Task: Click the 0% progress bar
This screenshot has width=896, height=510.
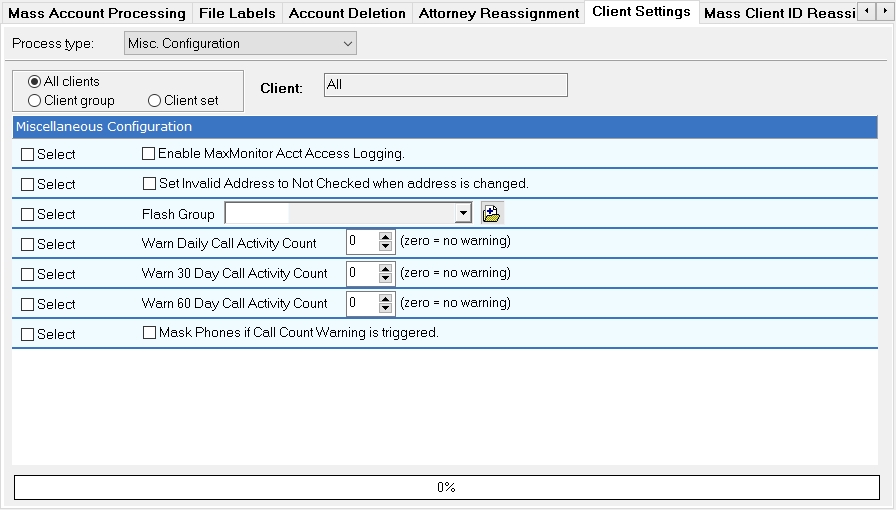Action: coord(446,487)
